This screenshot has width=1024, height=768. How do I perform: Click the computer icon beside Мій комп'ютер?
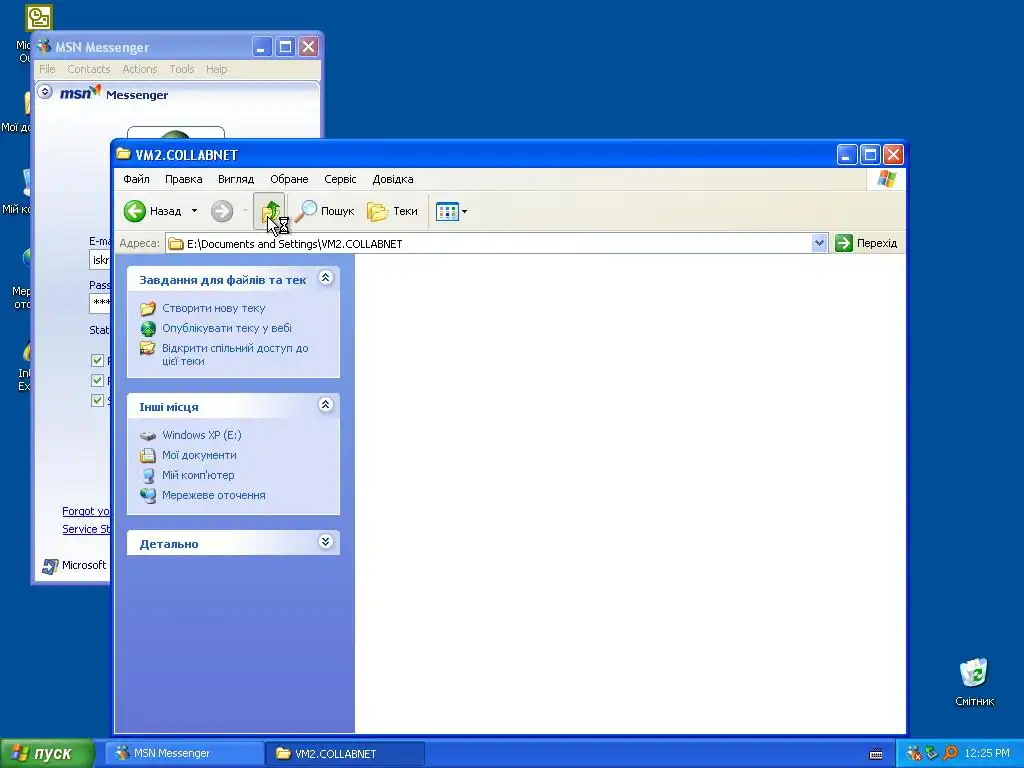[x=148, y=475]
